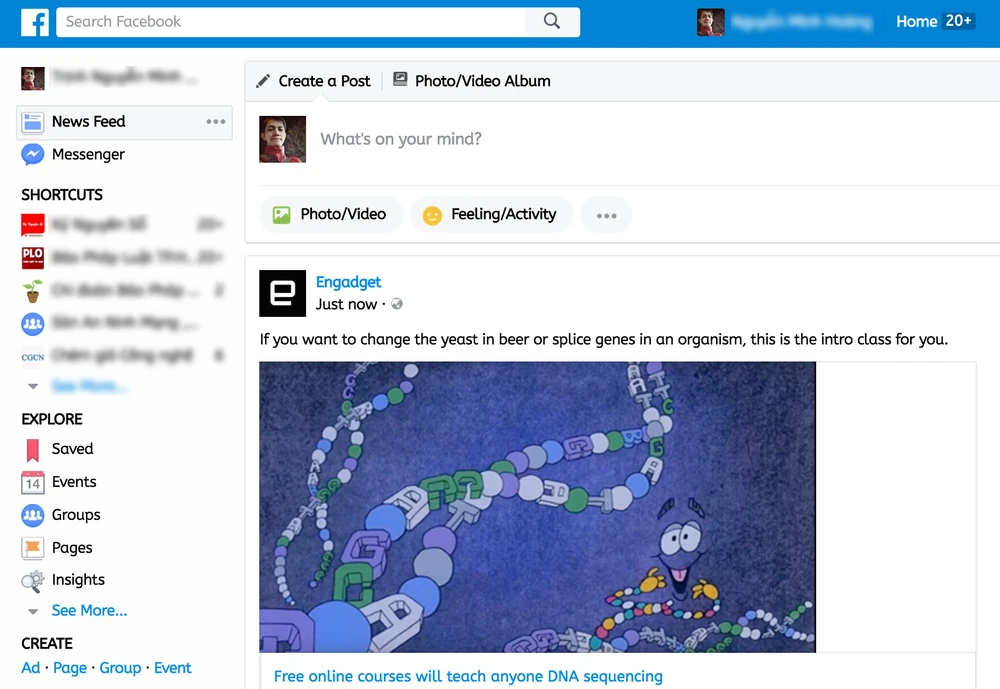
Task: Click the Facebook logo icon
Action: [35, 22]
